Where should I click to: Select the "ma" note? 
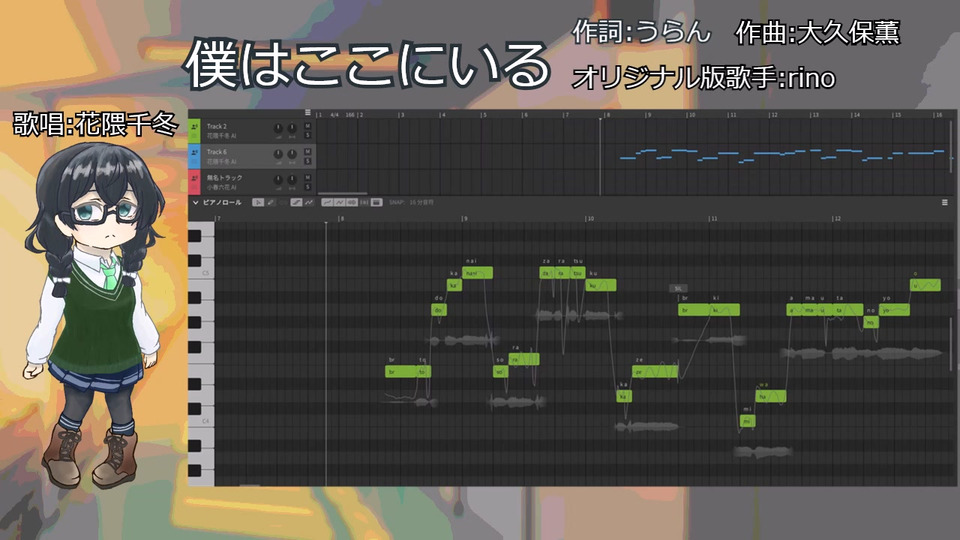click(810, 310)
